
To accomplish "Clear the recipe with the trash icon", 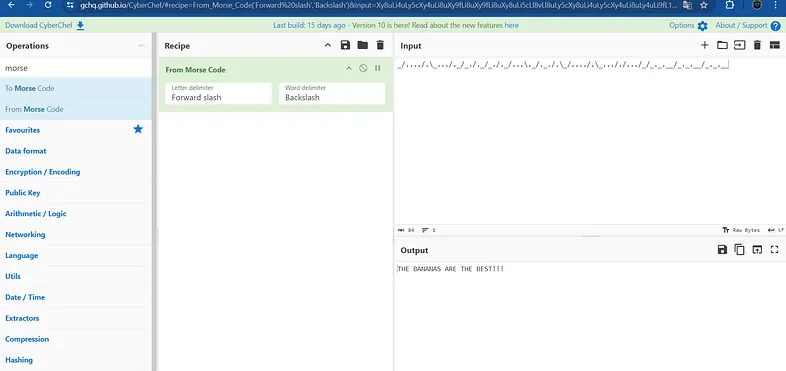I will [380, 45].
